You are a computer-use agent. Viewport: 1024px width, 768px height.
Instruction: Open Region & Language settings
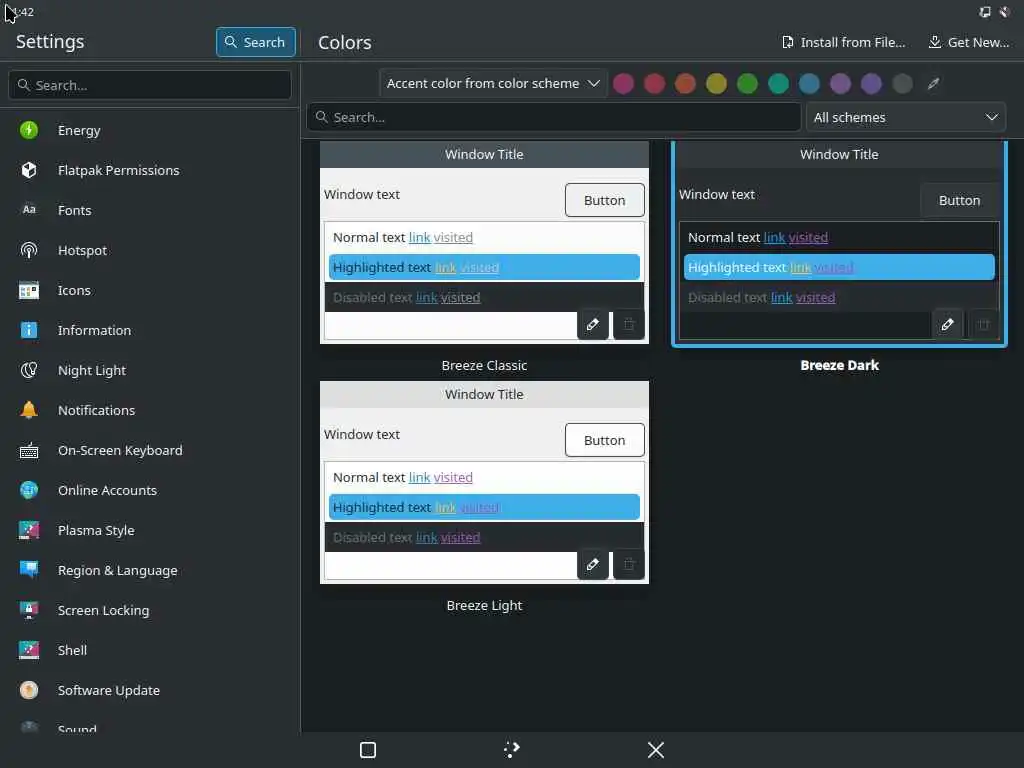(x=150, y=570)
